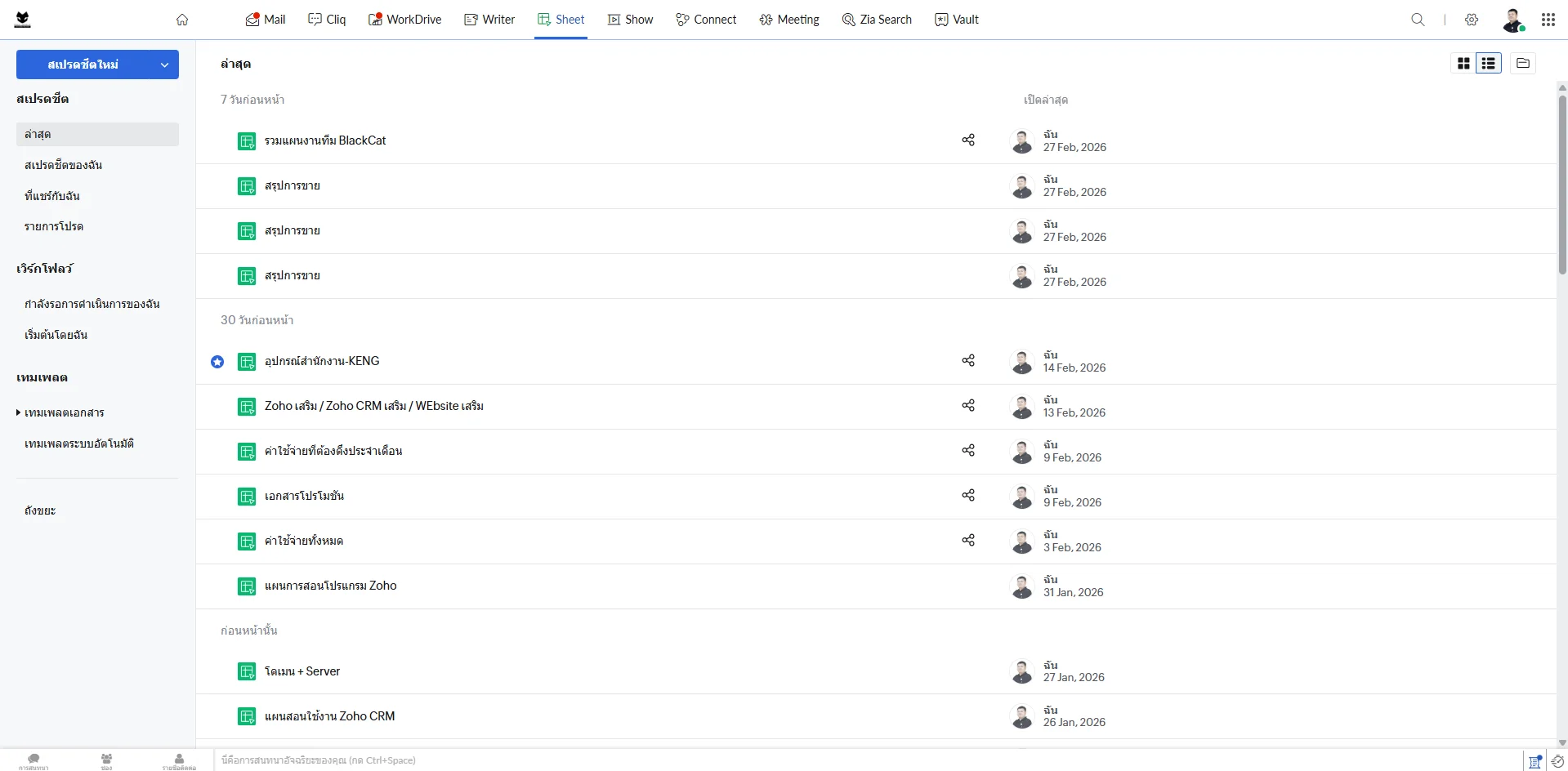
Task: Open the สเปรดชีตใหม่ dropdown arrow
Action: point(164,65)
